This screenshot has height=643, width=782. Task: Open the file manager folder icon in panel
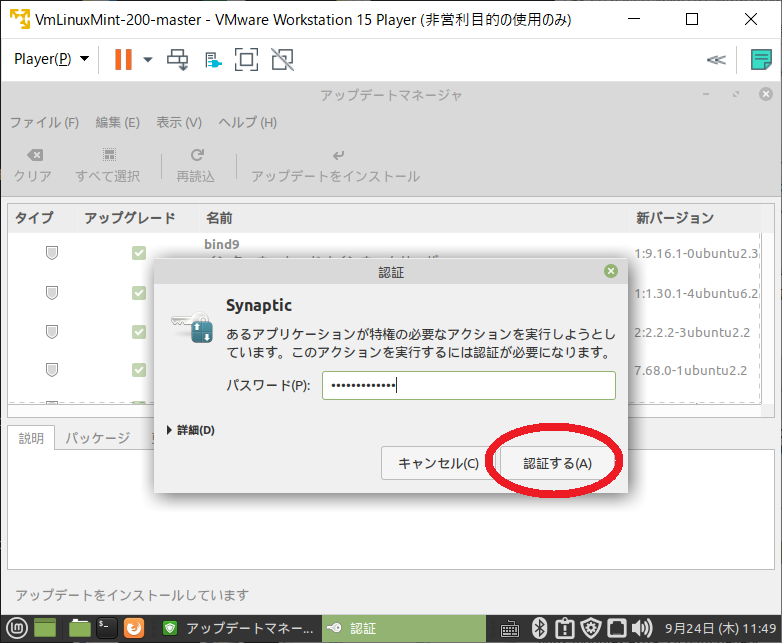click(79, 629)
